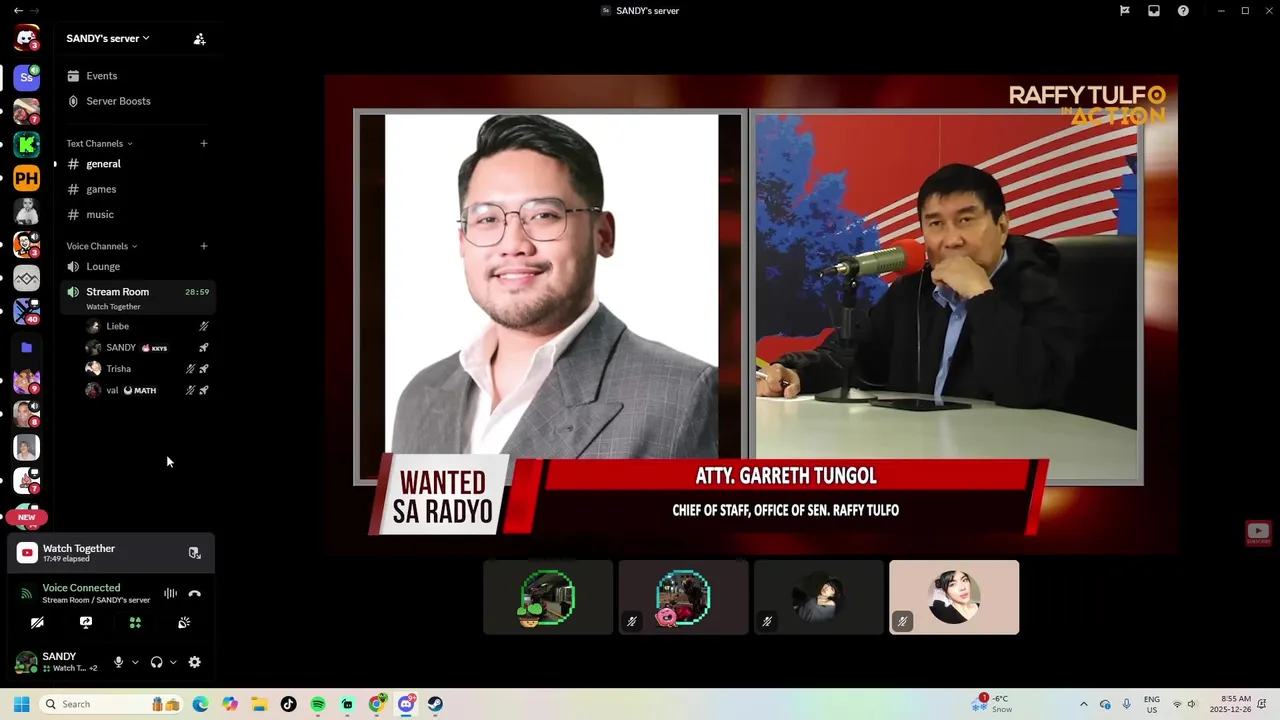This screenshot has height=720, width=1280.
Task: Share your screen
Action: [86, 622]
